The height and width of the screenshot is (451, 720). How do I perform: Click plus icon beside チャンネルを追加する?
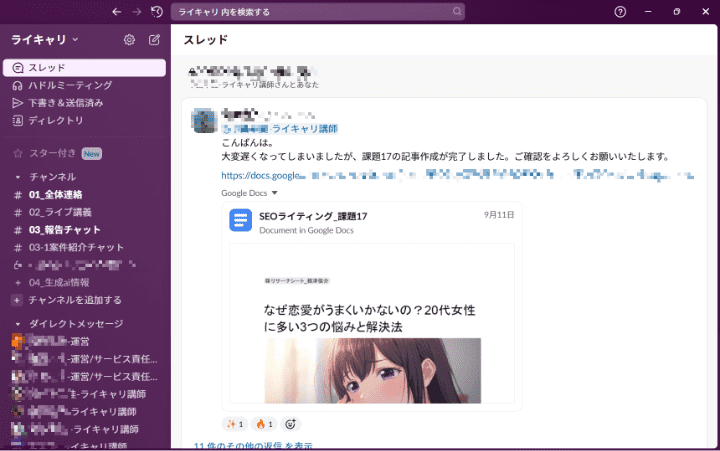click(17, 300)
